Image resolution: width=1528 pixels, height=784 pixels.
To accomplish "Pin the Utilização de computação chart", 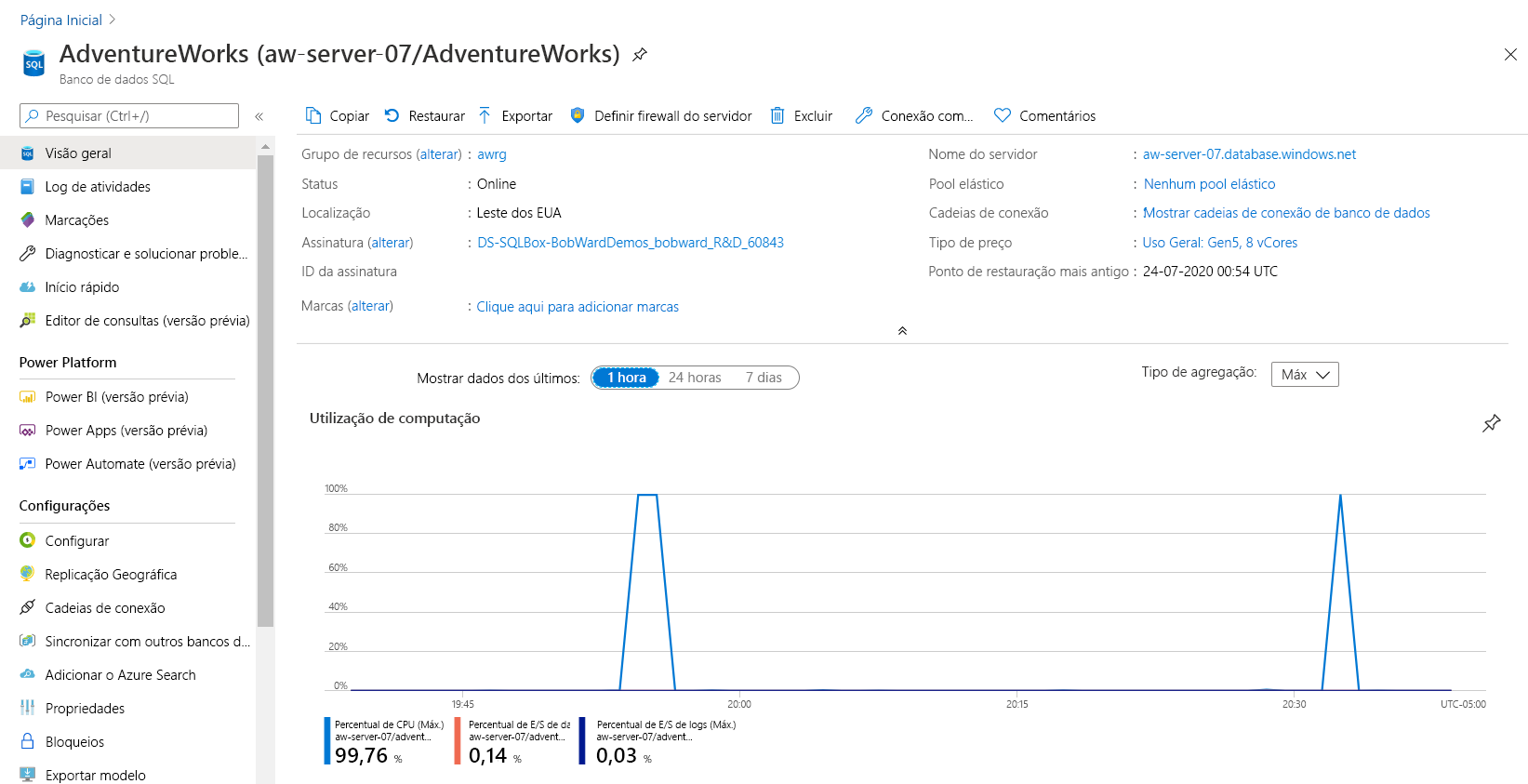I will (1492, 423).
